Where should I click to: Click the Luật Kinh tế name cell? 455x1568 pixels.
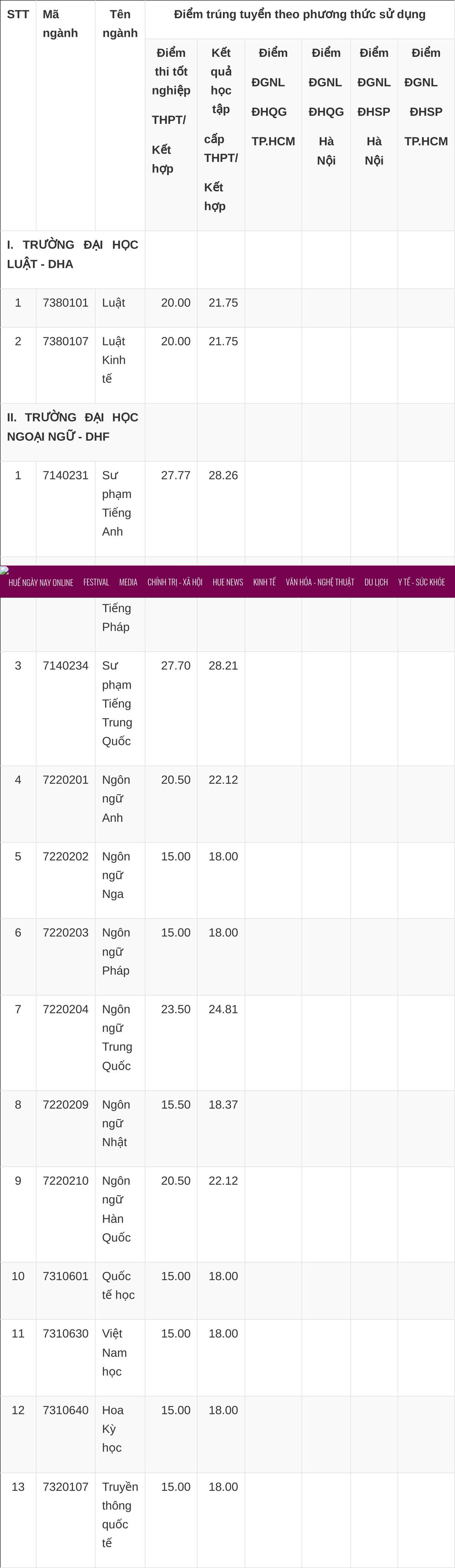[x=120, y=365]
